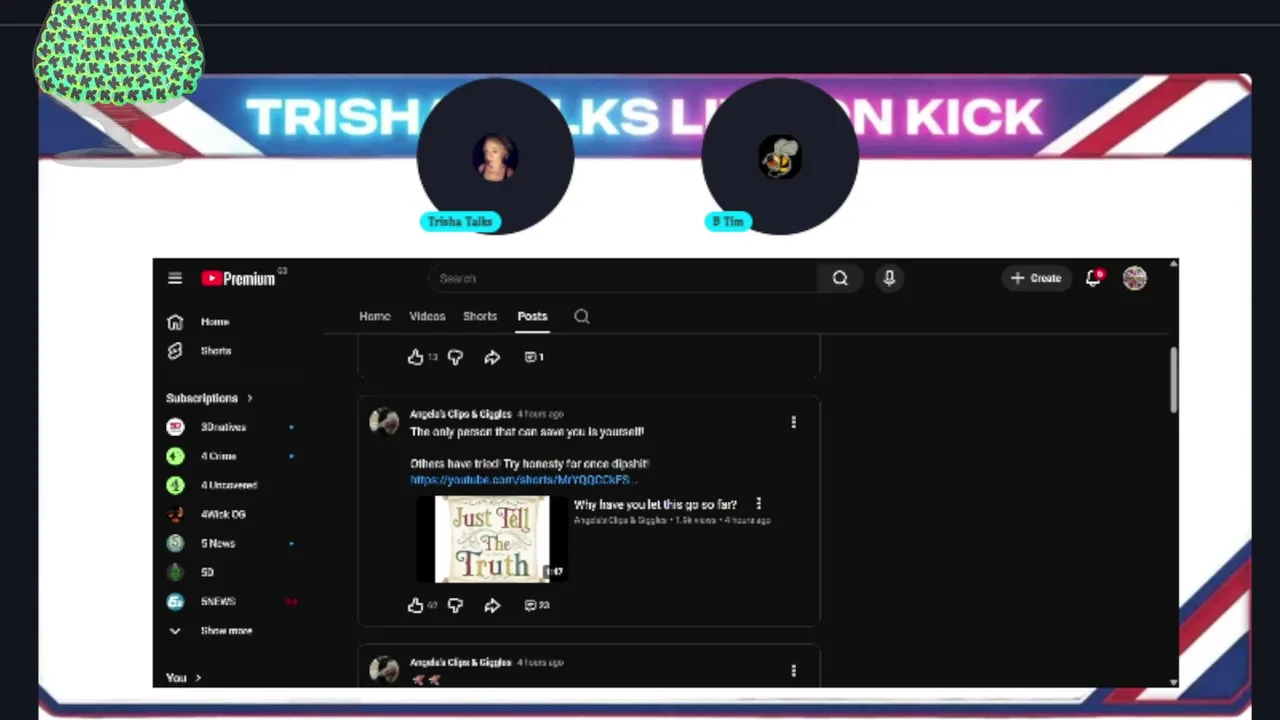Expand subscriptions with Show more
Viewport: 1280px width, 720px height.
pos(226,631)
